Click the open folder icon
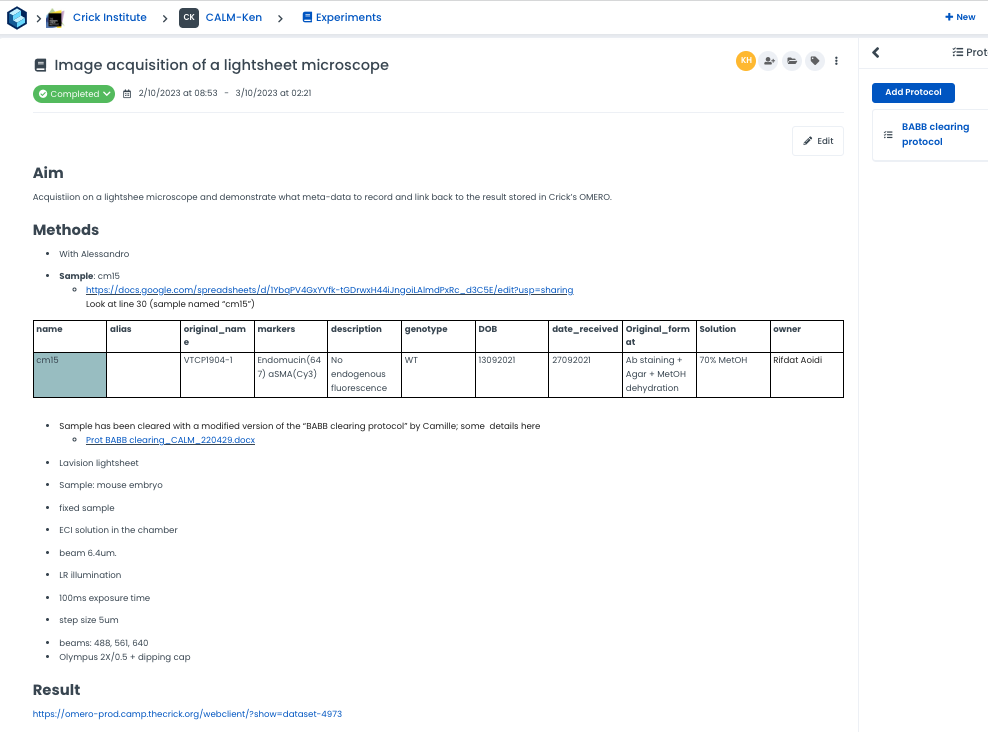The image size is (988, 732). pos(792,61)
